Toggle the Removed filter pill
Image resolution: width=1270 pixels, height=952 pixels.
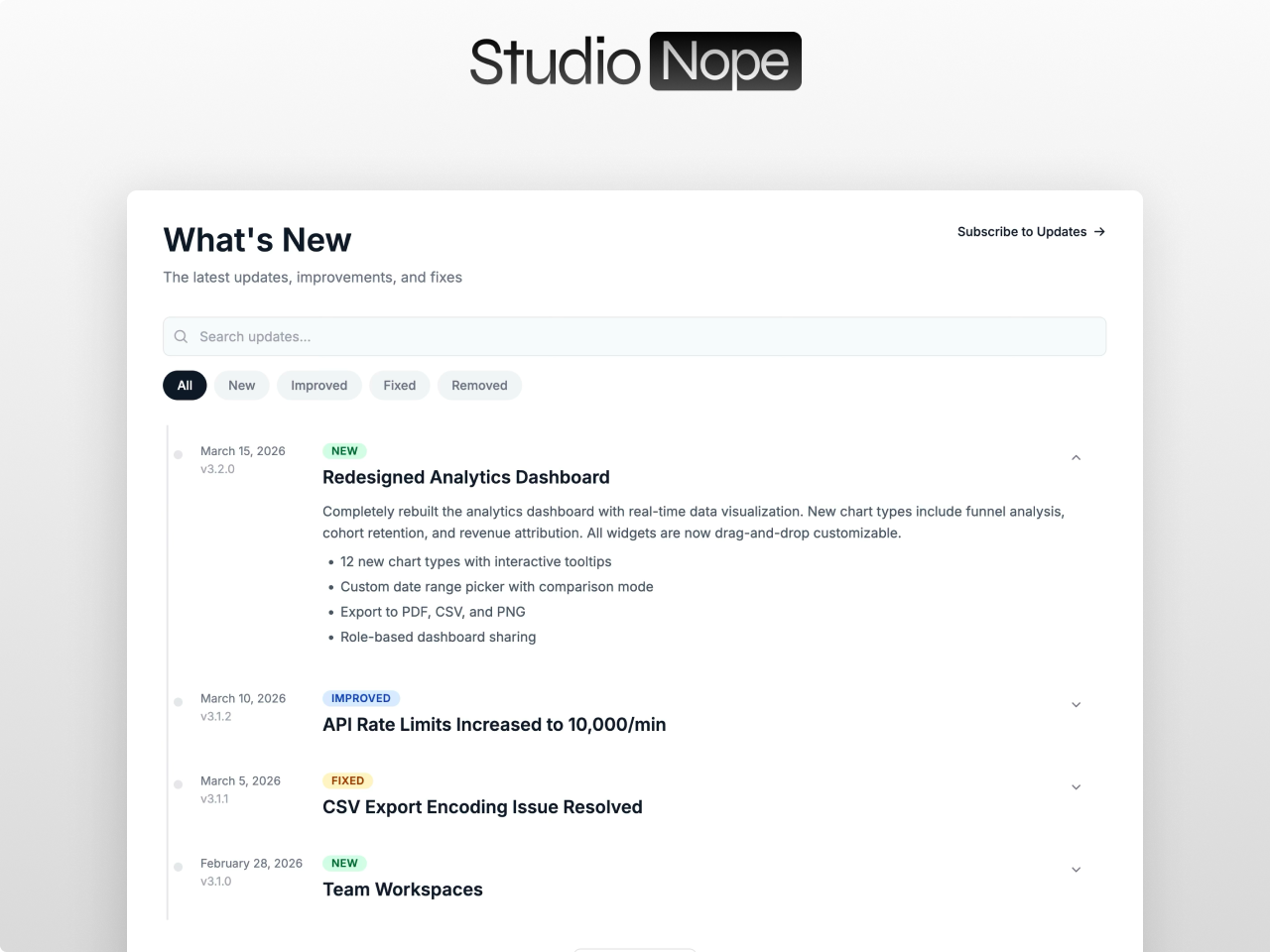[x=479, y=385]
